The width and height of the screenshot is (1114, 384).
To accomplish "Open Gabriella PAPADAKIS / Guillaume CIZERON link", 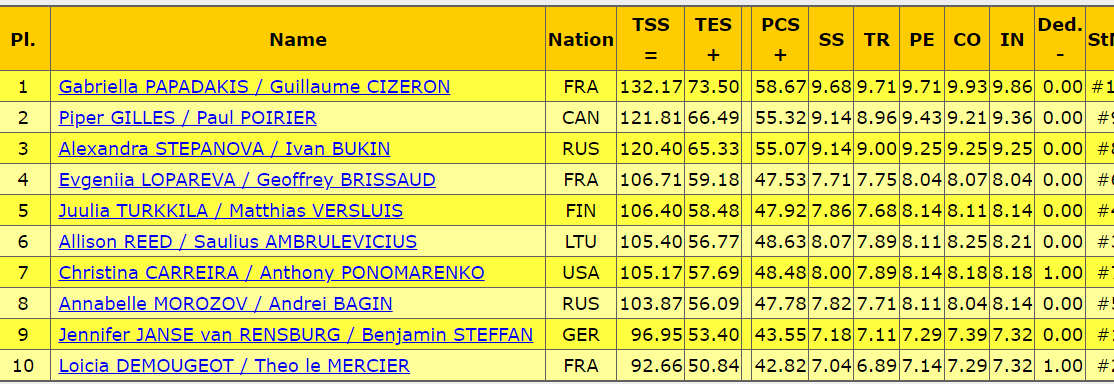I will [254, 87].
